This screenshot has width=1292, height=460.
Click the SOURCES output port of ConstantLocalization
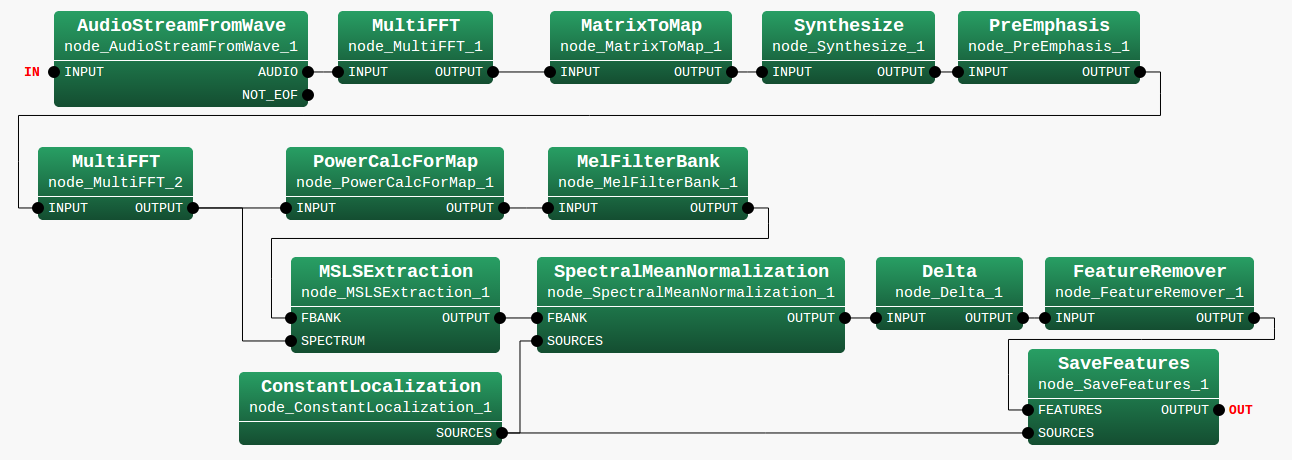(502, 433)
